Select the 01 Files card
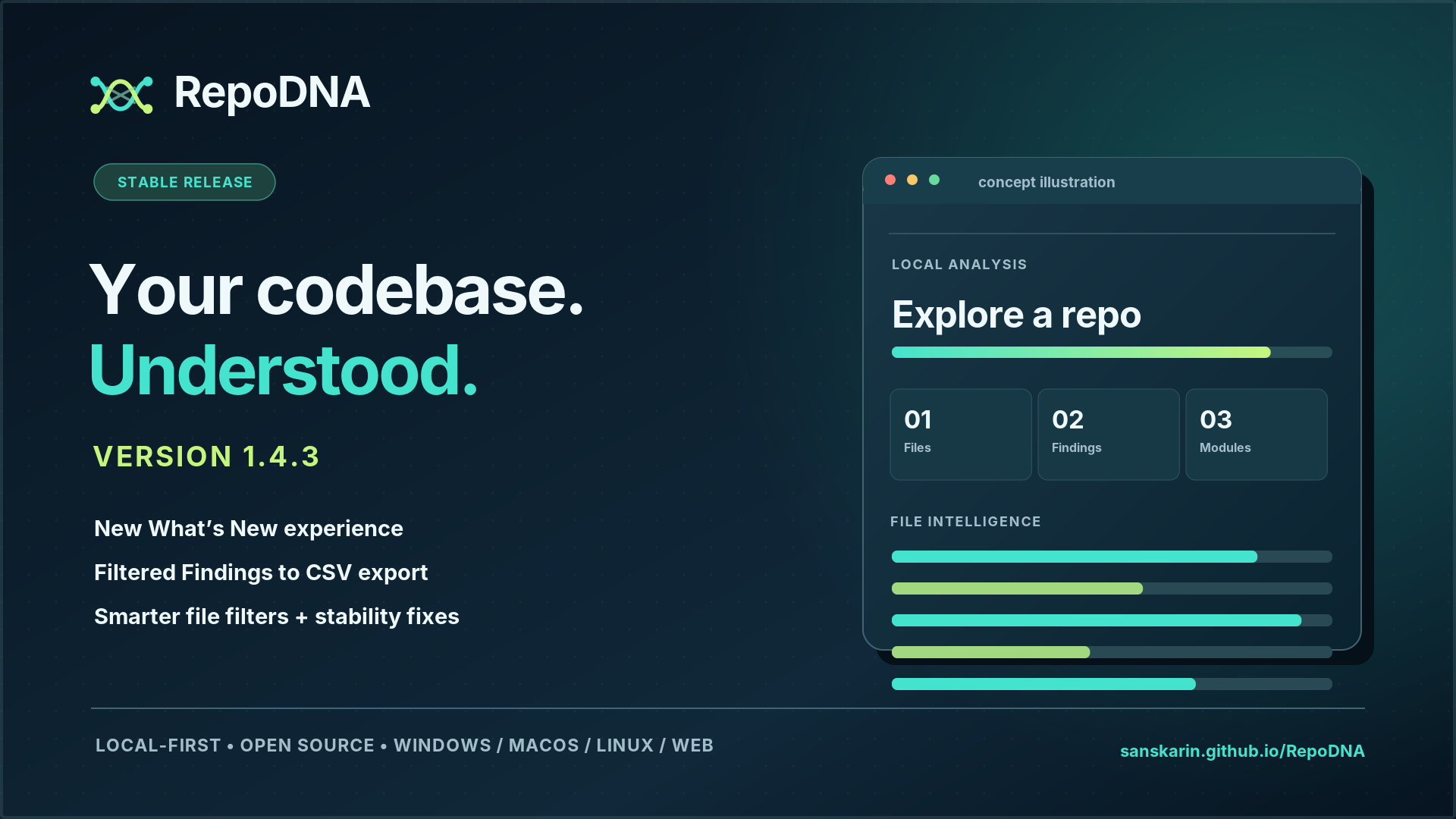 tap(961, 435)
